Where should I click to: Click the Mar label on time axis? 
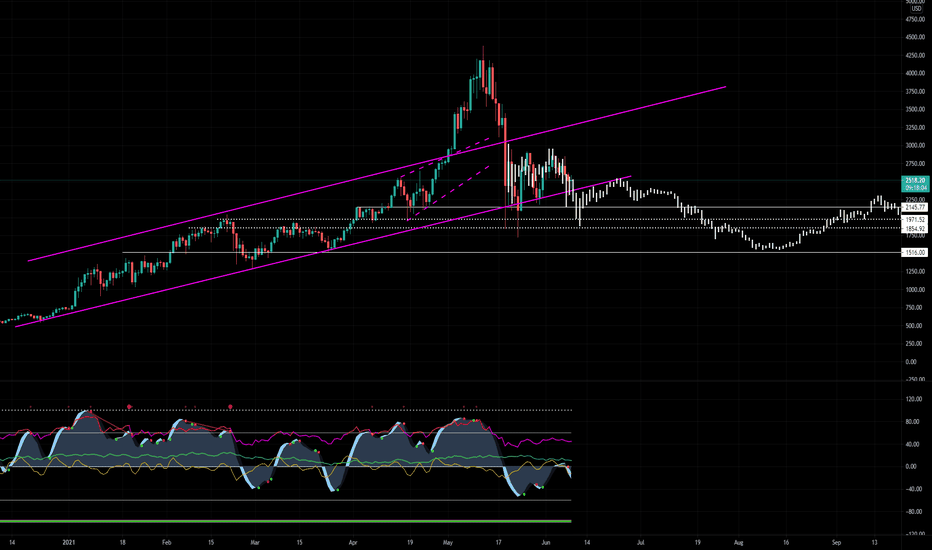[x=255, y=542]
